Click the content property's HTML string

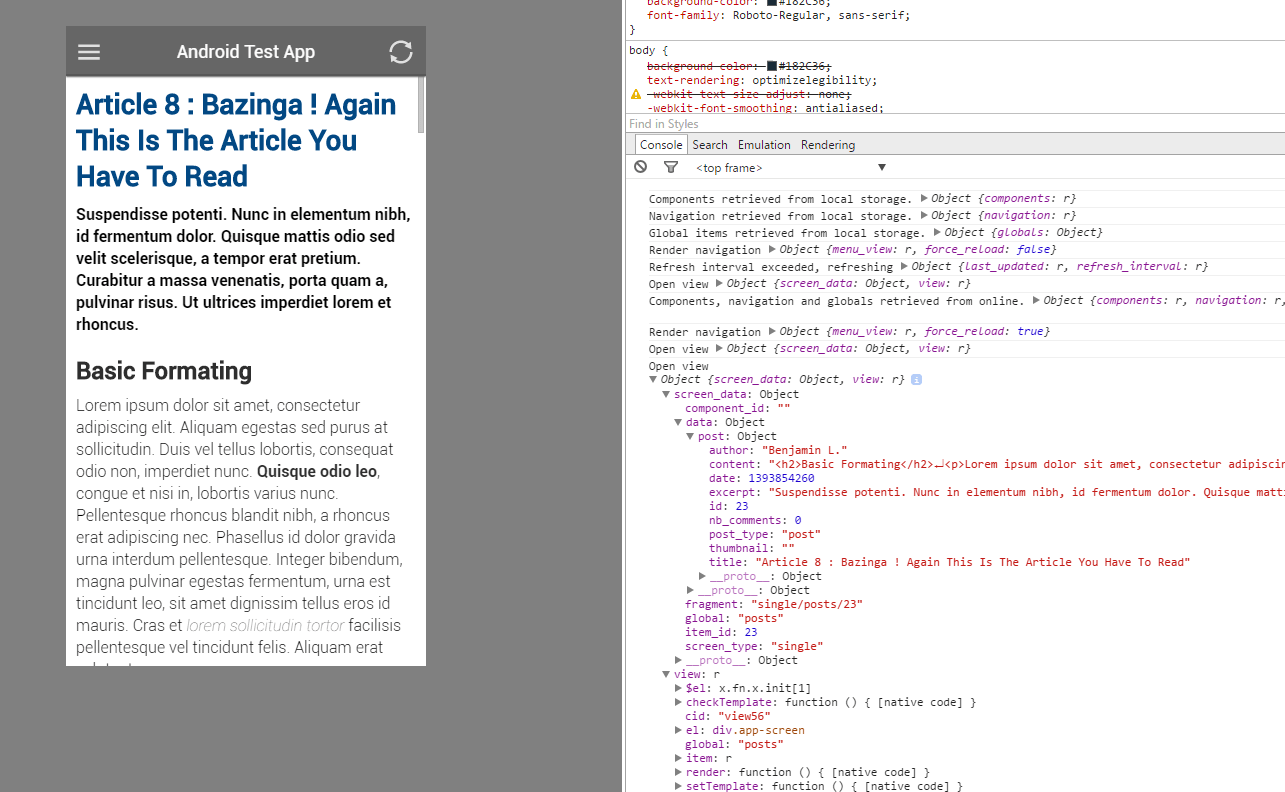pos(1026,464)
